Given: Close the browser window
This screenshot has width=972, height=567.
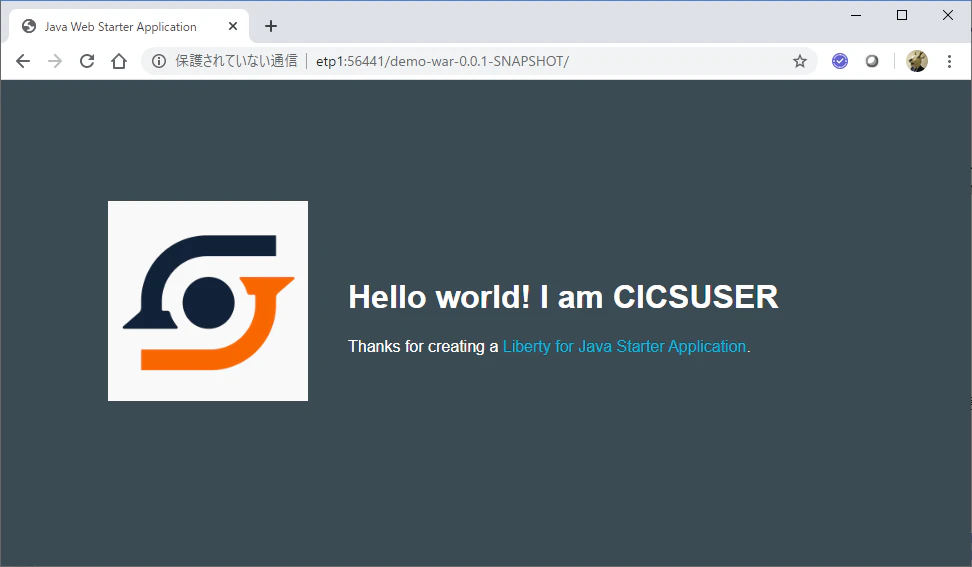Looking at the screenshot, I should pyautogui.click(x=948, y=15).
